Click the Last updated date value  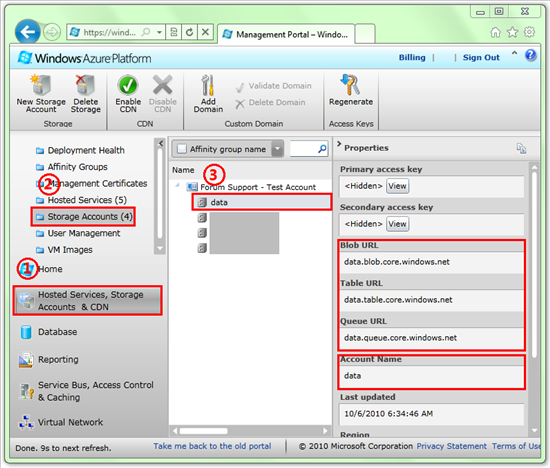pyautogui.click(x=388, y=414)
